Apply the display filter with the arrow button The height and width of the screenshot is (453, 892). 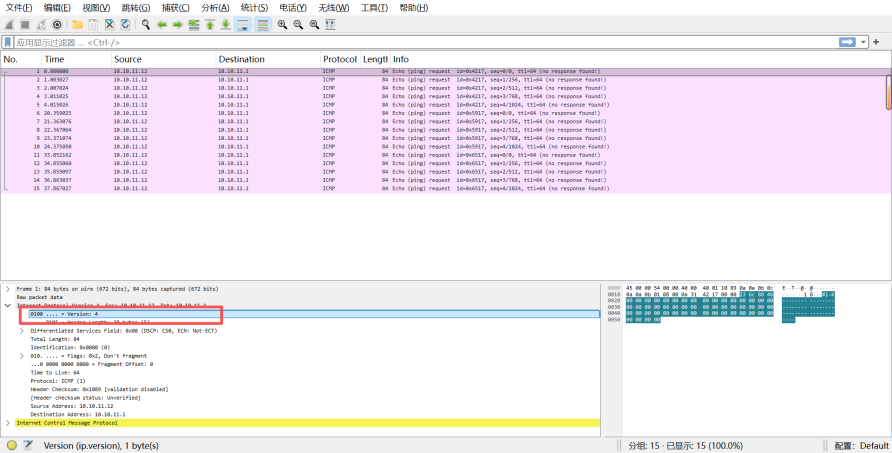847,42
